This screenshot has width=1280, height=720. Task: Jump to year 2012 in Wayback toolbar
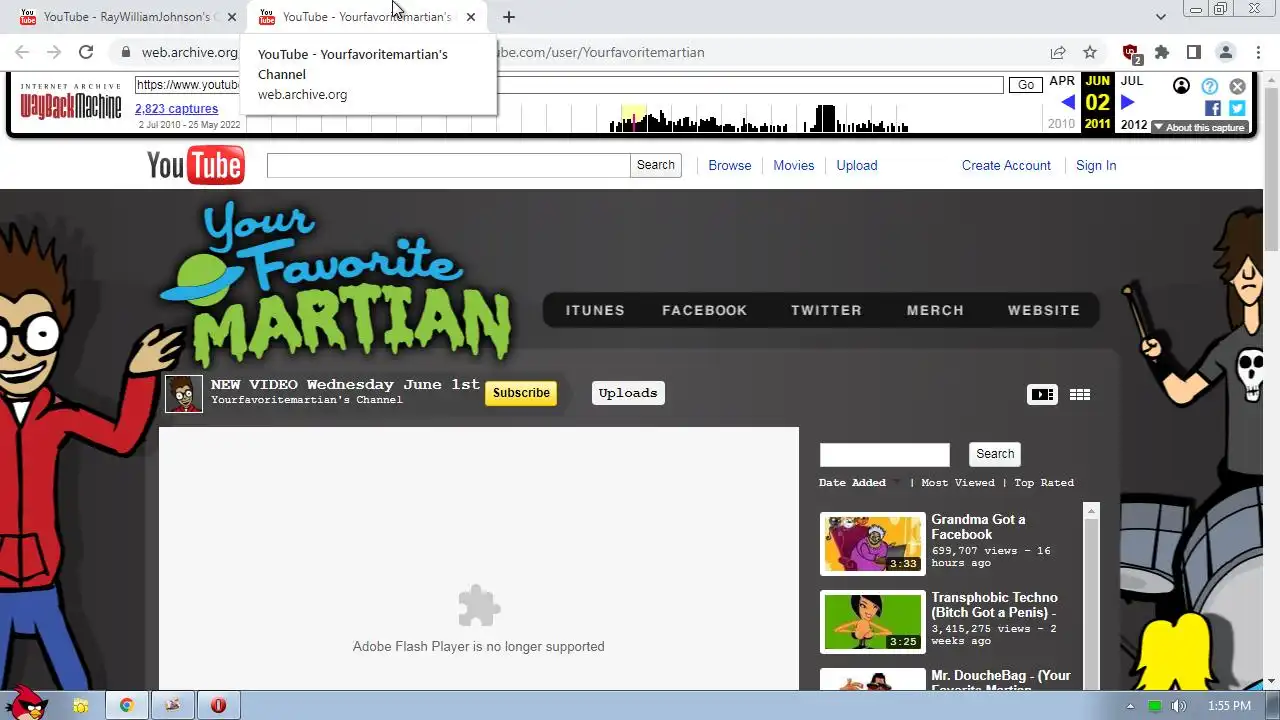click(x=1134, y=124)
